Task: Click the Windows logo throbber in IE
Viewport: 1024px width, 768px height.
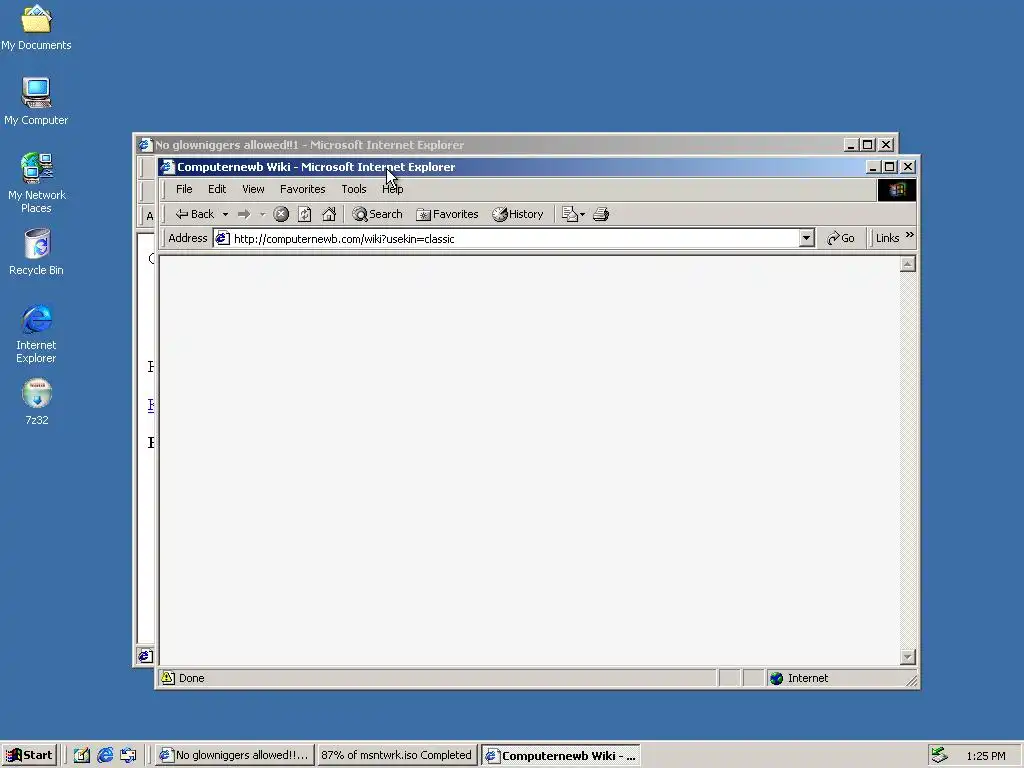Action: point(897,189)
